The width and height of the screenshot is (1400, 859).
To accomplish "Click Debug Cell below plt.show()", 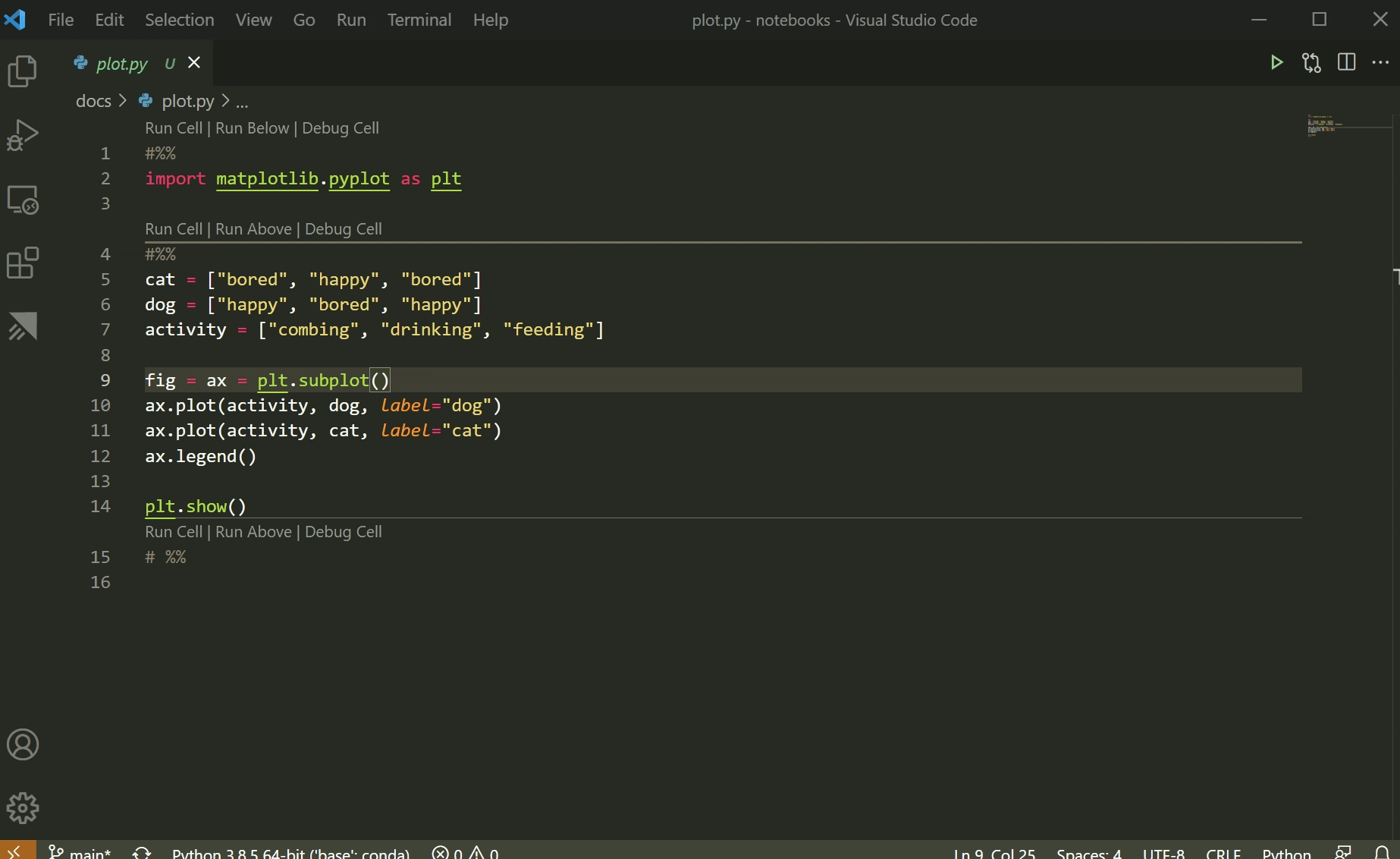I will coord(343,532).
